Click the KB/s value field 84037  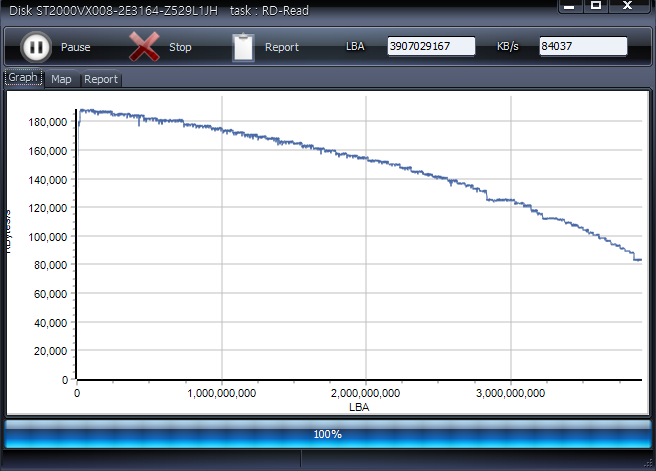[x=583, y=46]
